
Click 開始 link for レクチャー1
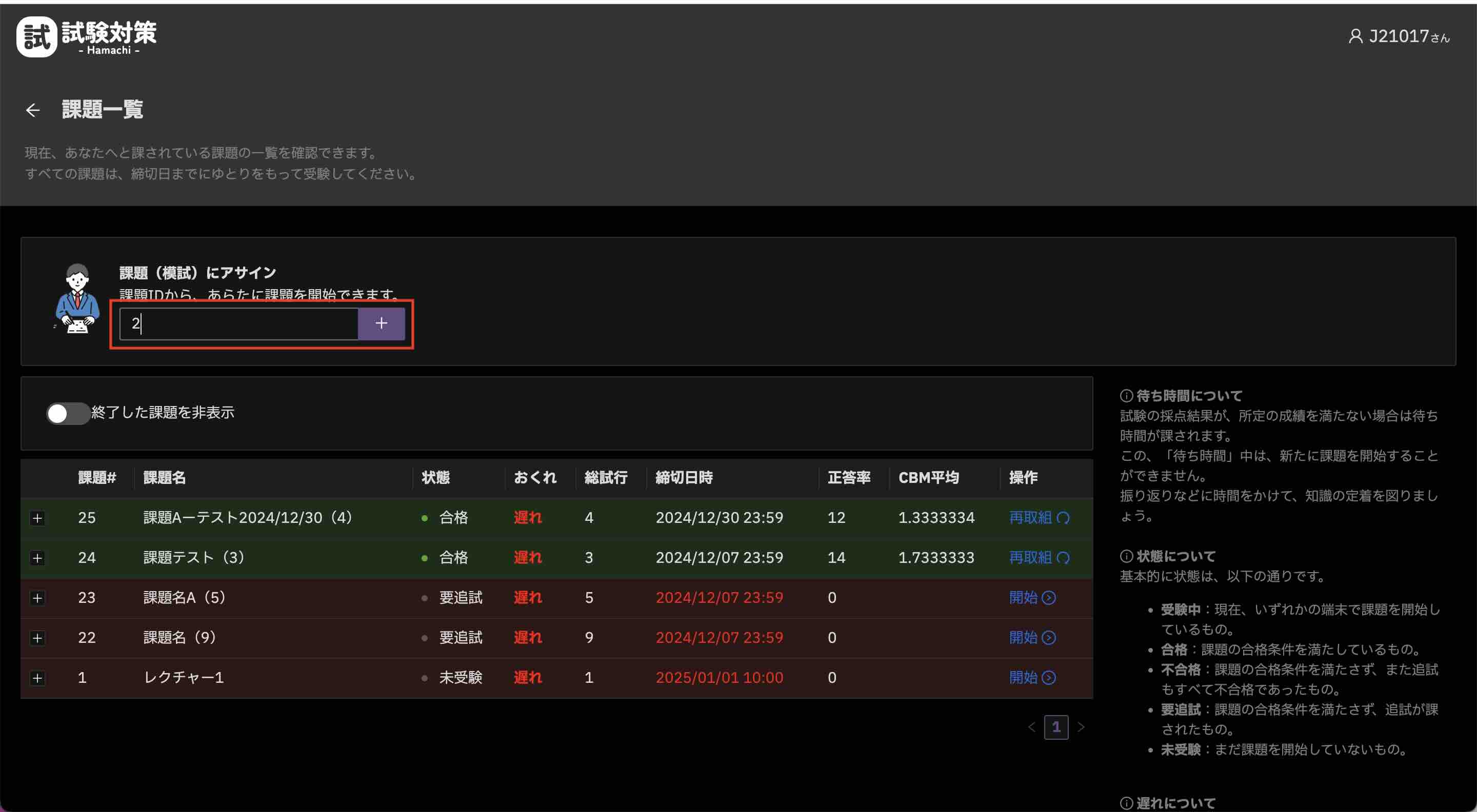pos(1024,678)
